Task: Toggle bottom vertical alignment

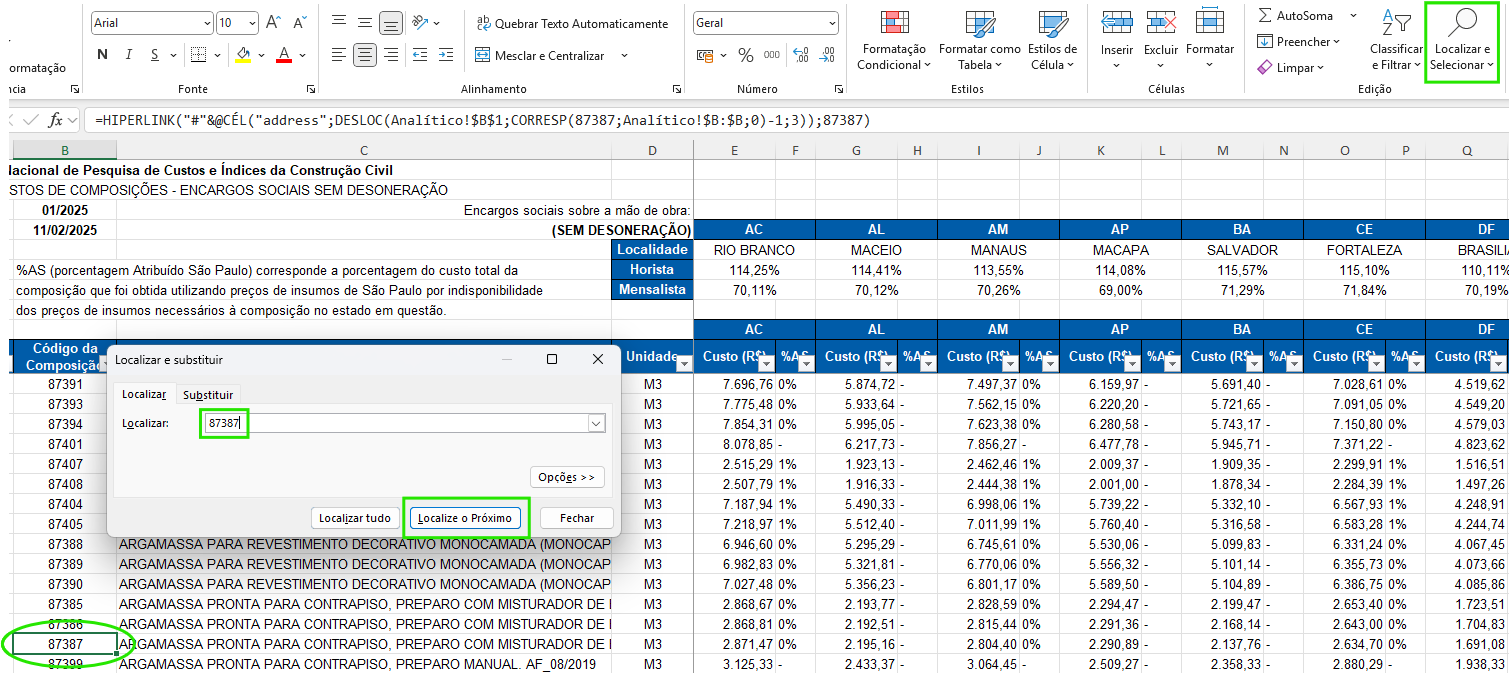Action: pyautogui.click(x=391, y=22)
